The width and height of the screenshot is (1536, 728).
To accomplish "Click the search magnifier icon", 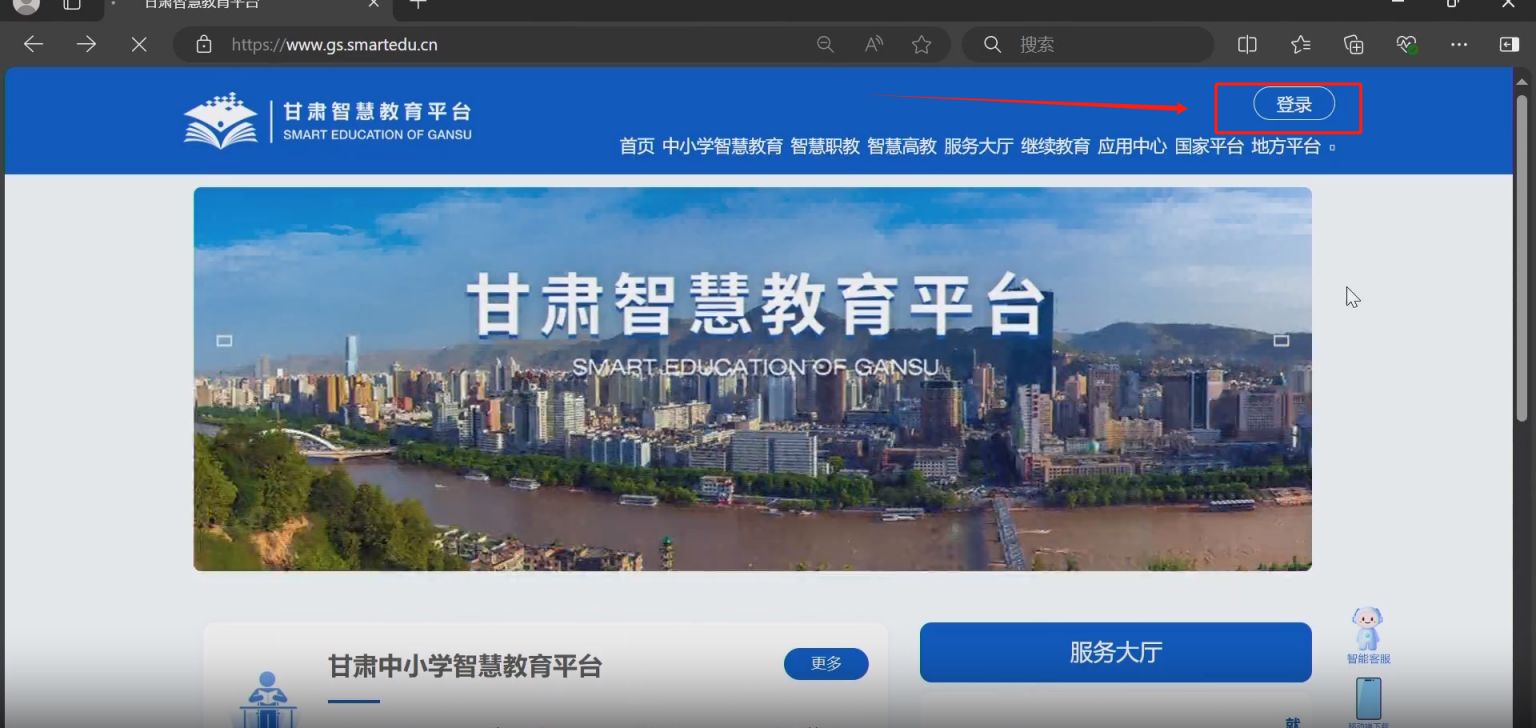I will click(992, 44).
